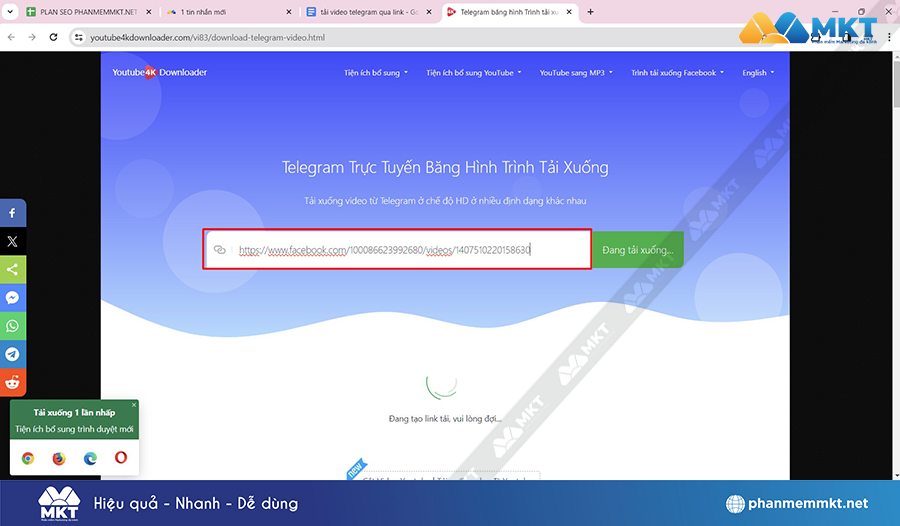The image size is (900, 526).
Task: Share page via X sidebar icon
Action: pos(13,241)
